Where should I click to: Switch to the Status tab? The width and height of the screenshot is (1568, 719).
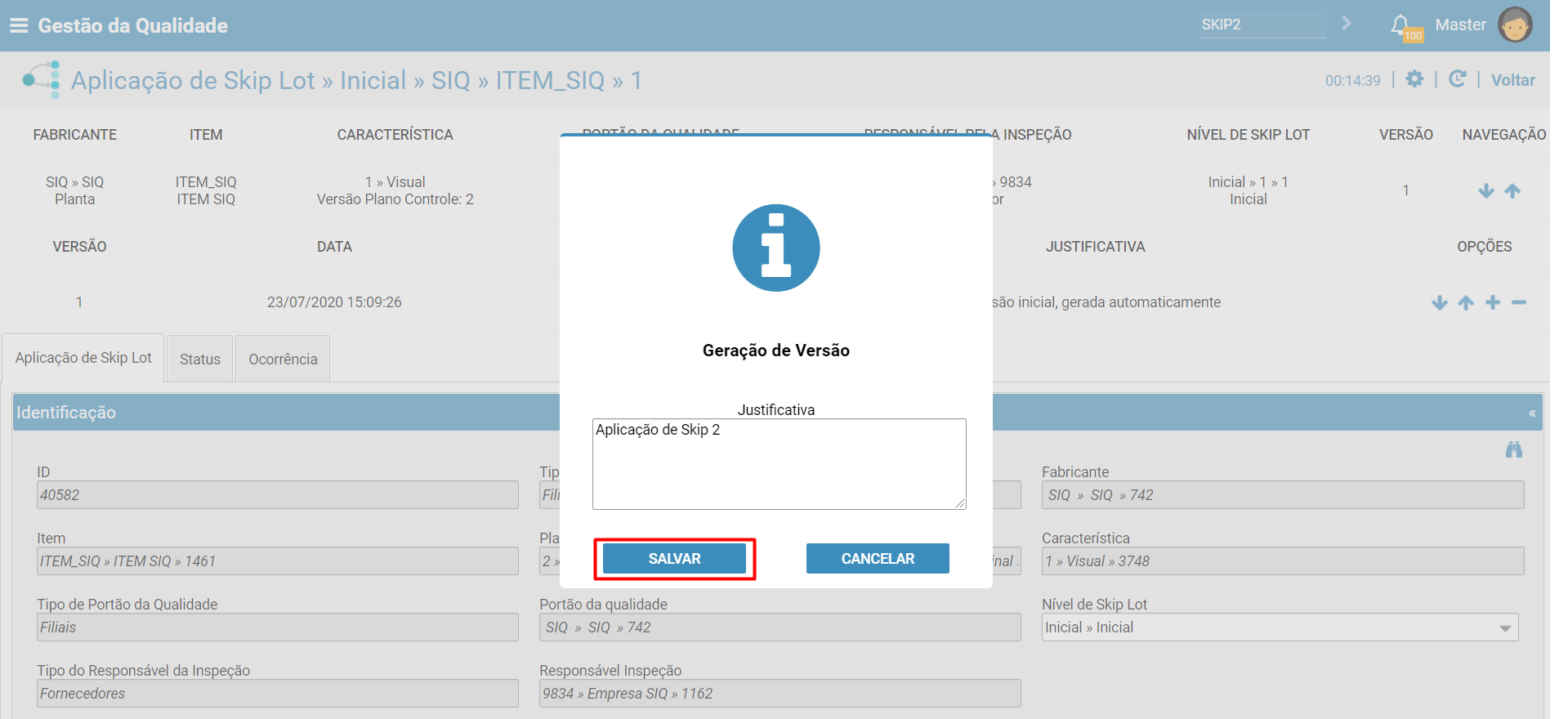click(200, 359)
